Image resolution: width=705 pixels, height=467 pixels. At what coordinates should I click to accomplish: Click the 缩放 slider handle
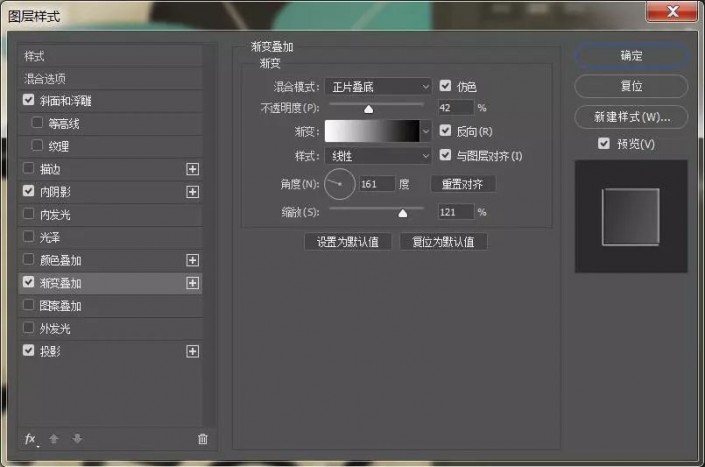point(403,213)
